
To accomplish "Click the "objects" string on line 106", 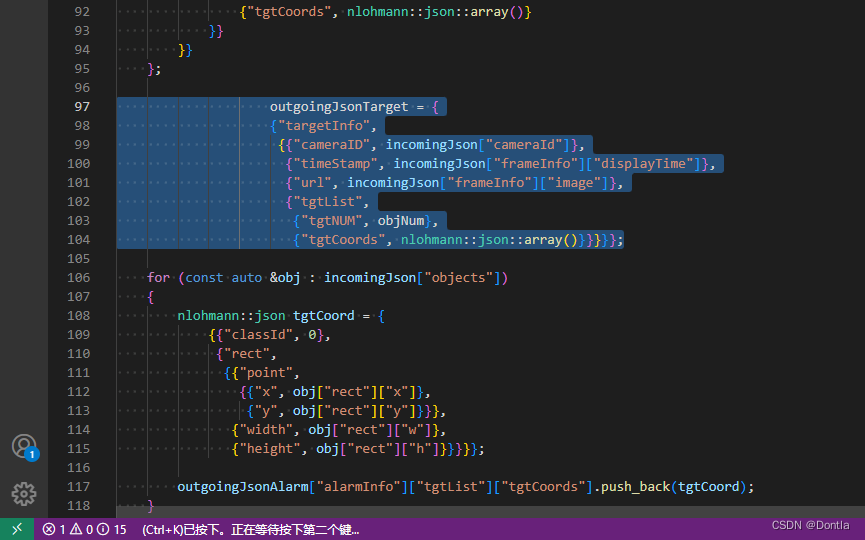I will point(459,277).
